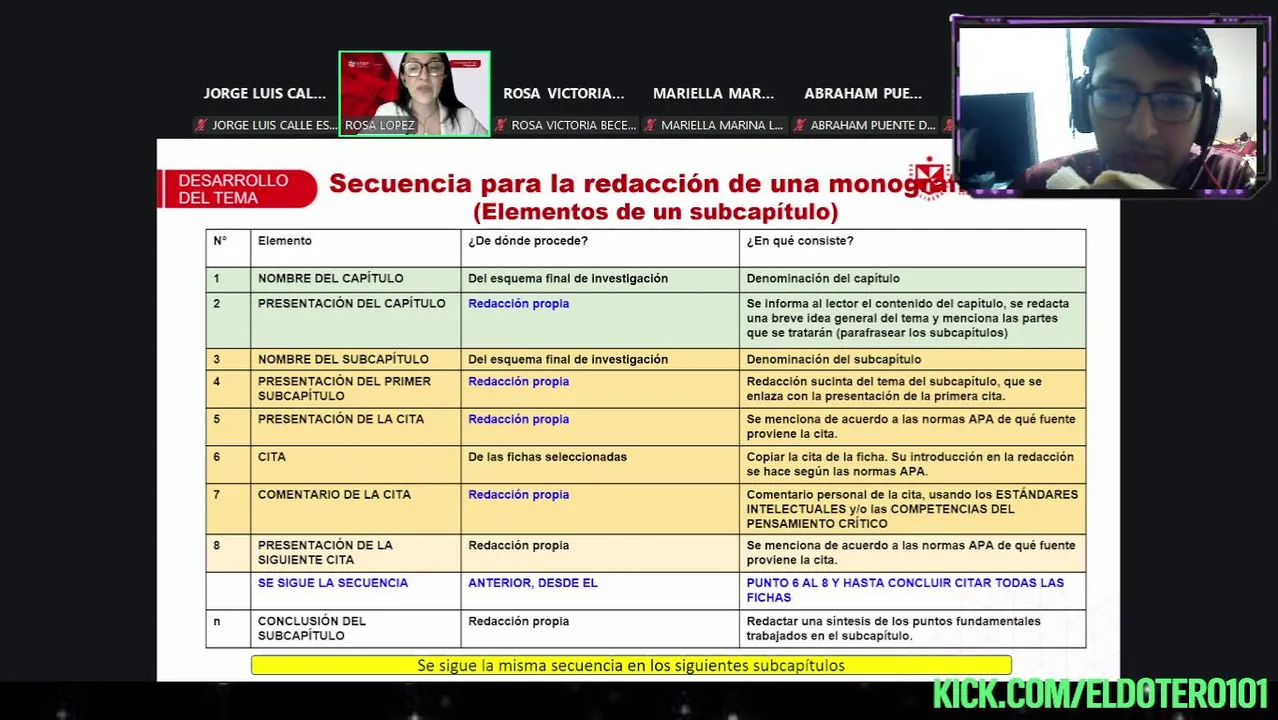
Task: Click the blue 'ANTERIOR, DESDE EL' text
Action: (x=533, y=583)
